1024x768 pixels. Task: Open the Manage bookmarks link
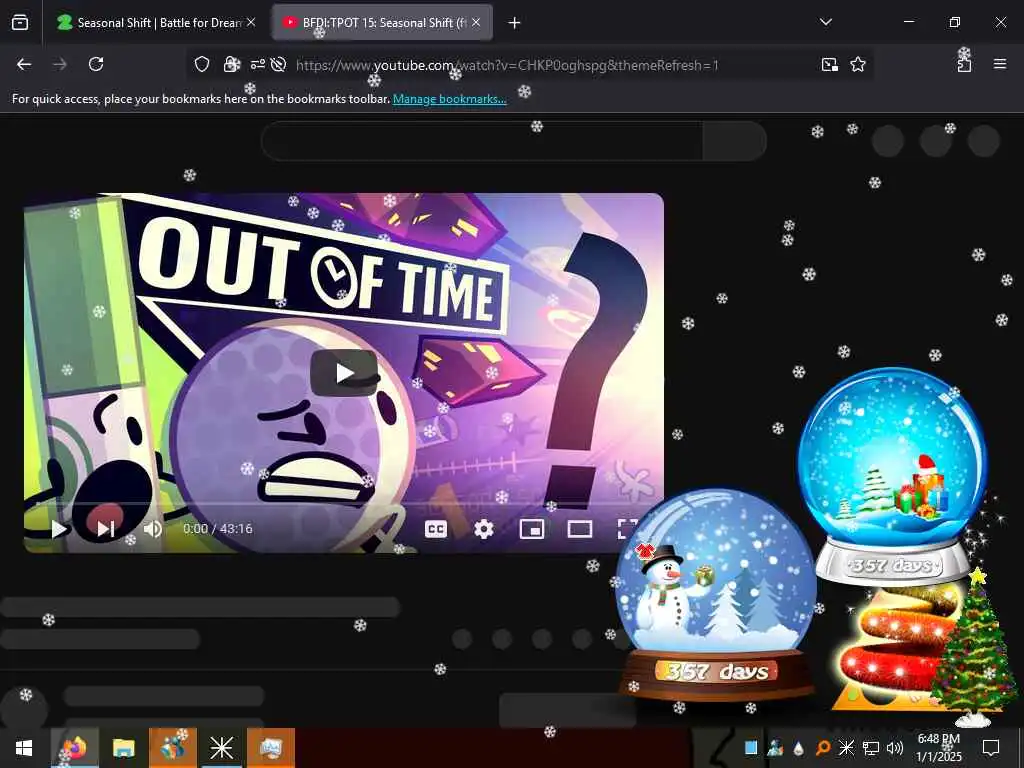[x=449, y=99]
